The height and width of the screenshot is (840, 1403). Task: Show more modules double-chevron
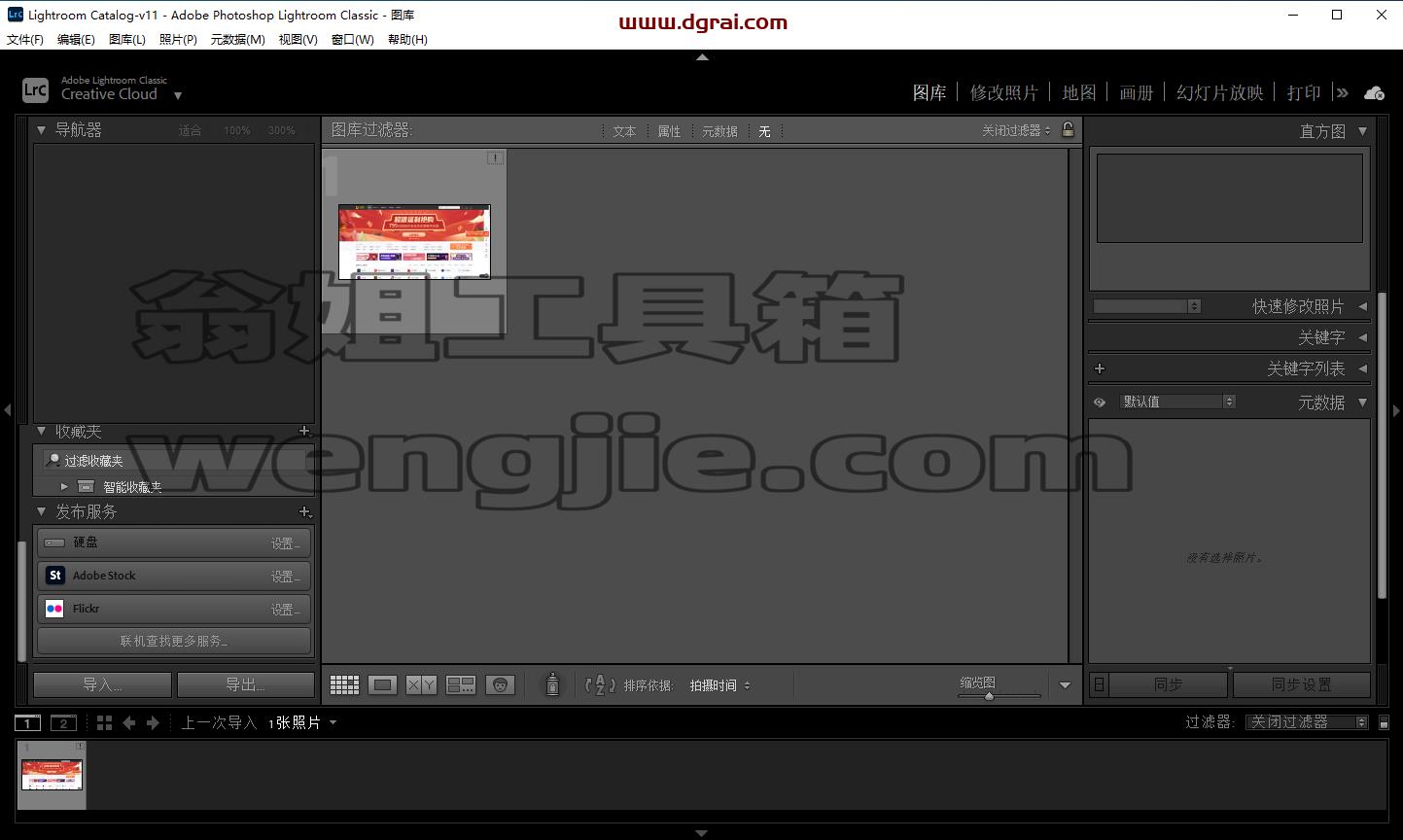point(1343,92)
